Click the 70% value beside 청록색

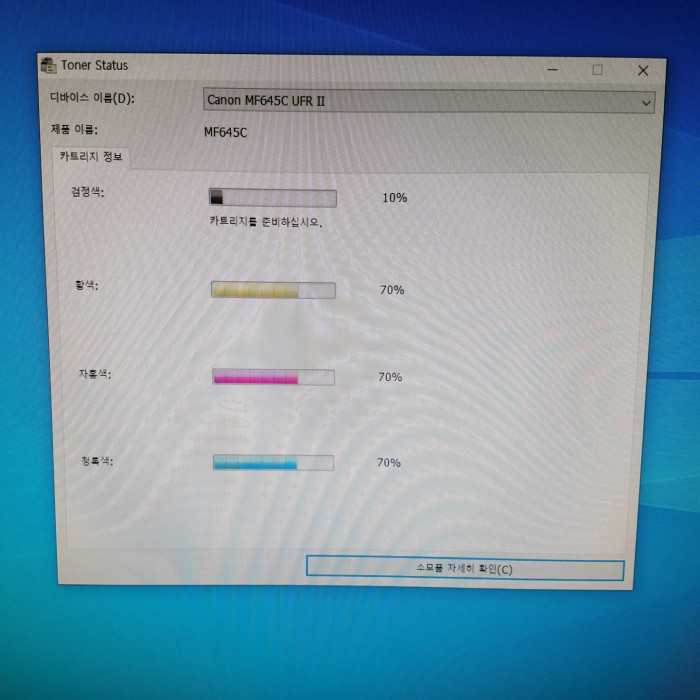pos(389,462)
